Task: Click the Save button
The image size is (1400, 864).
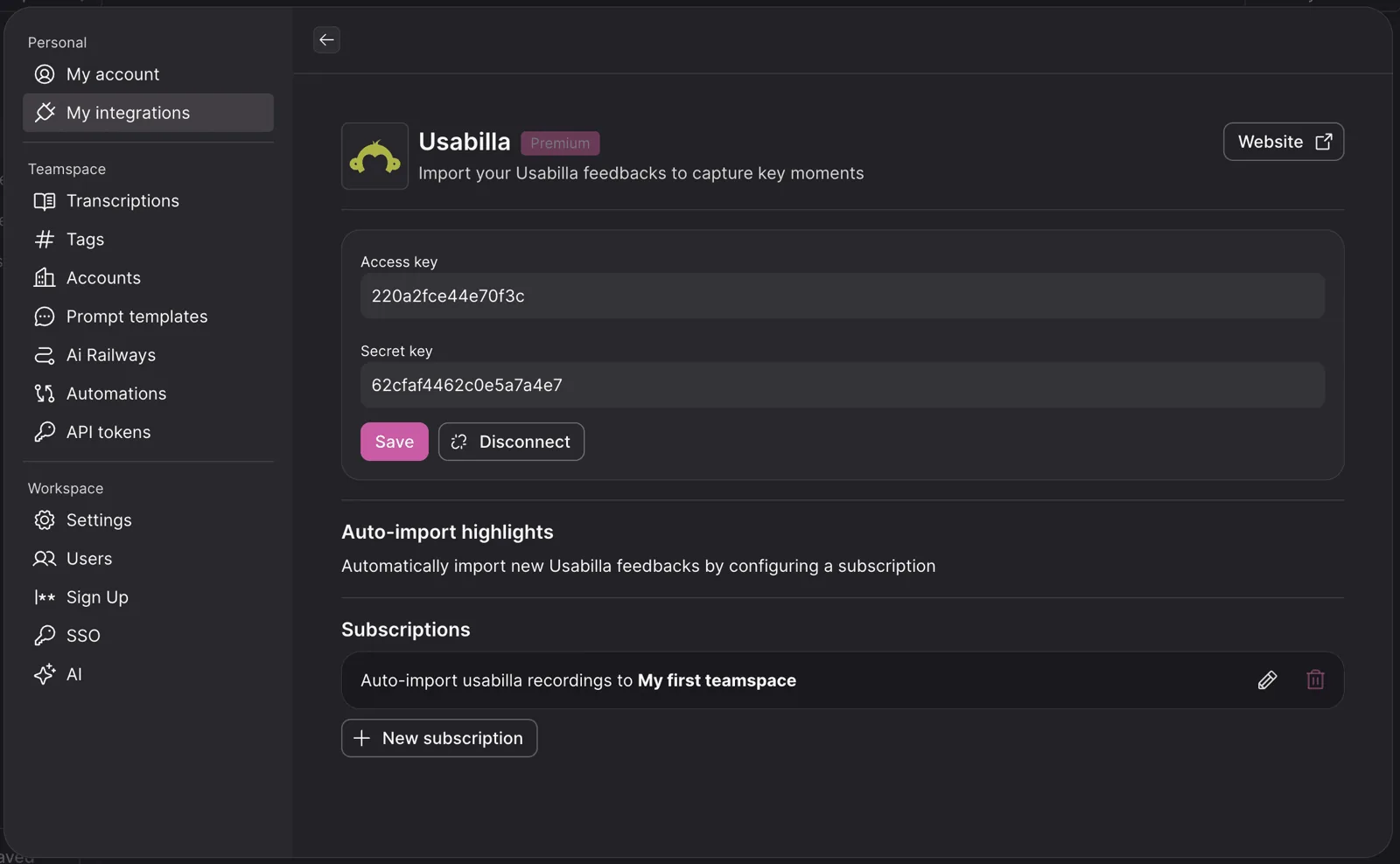Action: [x=395, y=442]
